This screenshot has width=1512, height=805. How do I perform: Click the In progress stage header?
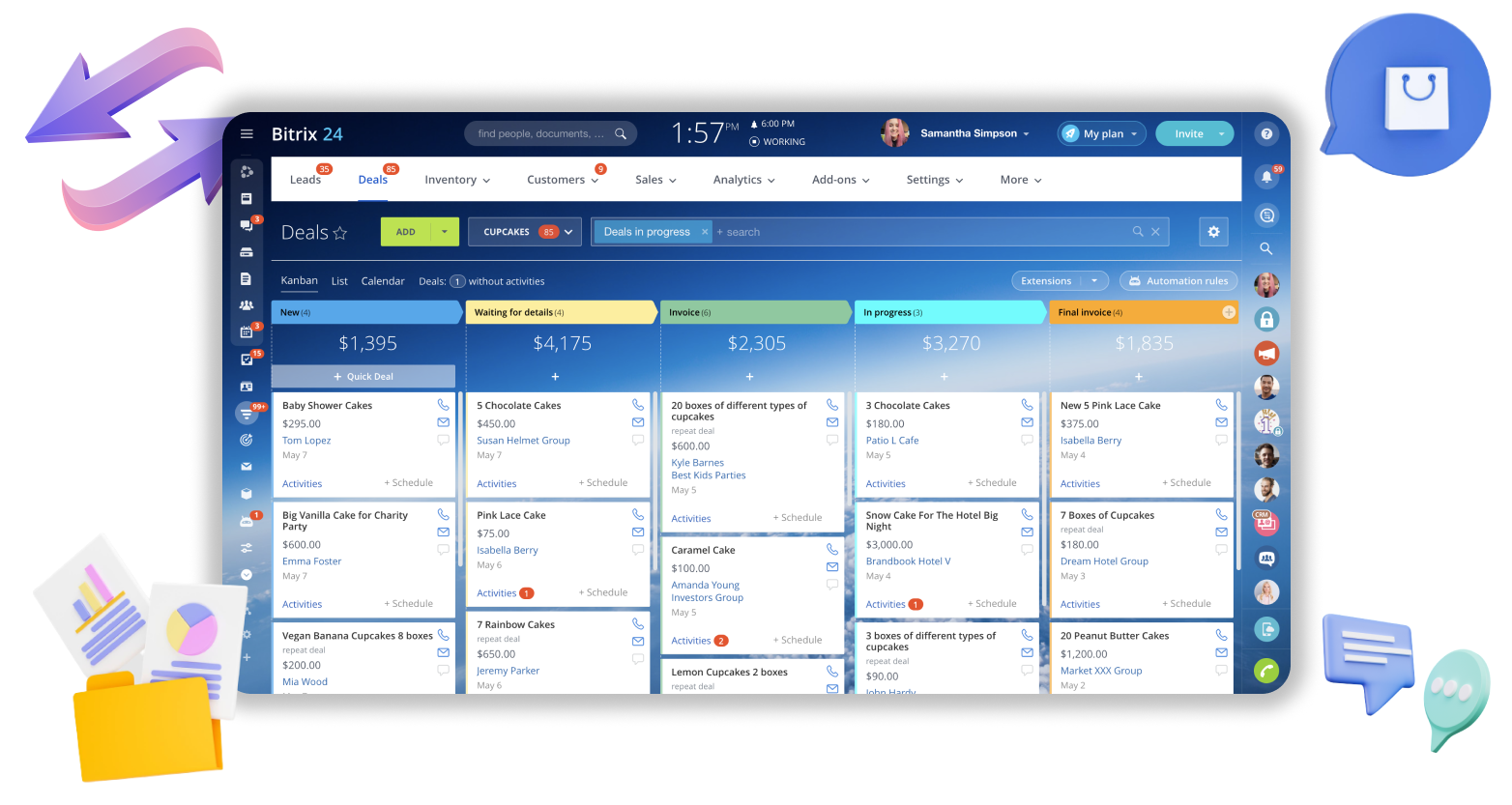point(950,312)
